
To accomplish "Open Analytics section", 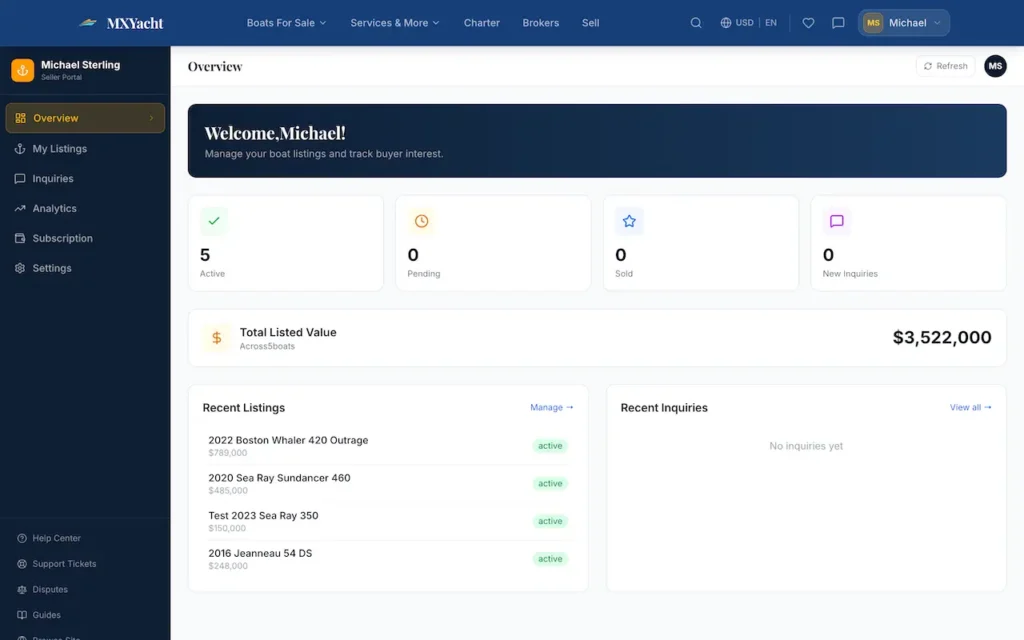I will pyautogui.click(x=85, y=208).
